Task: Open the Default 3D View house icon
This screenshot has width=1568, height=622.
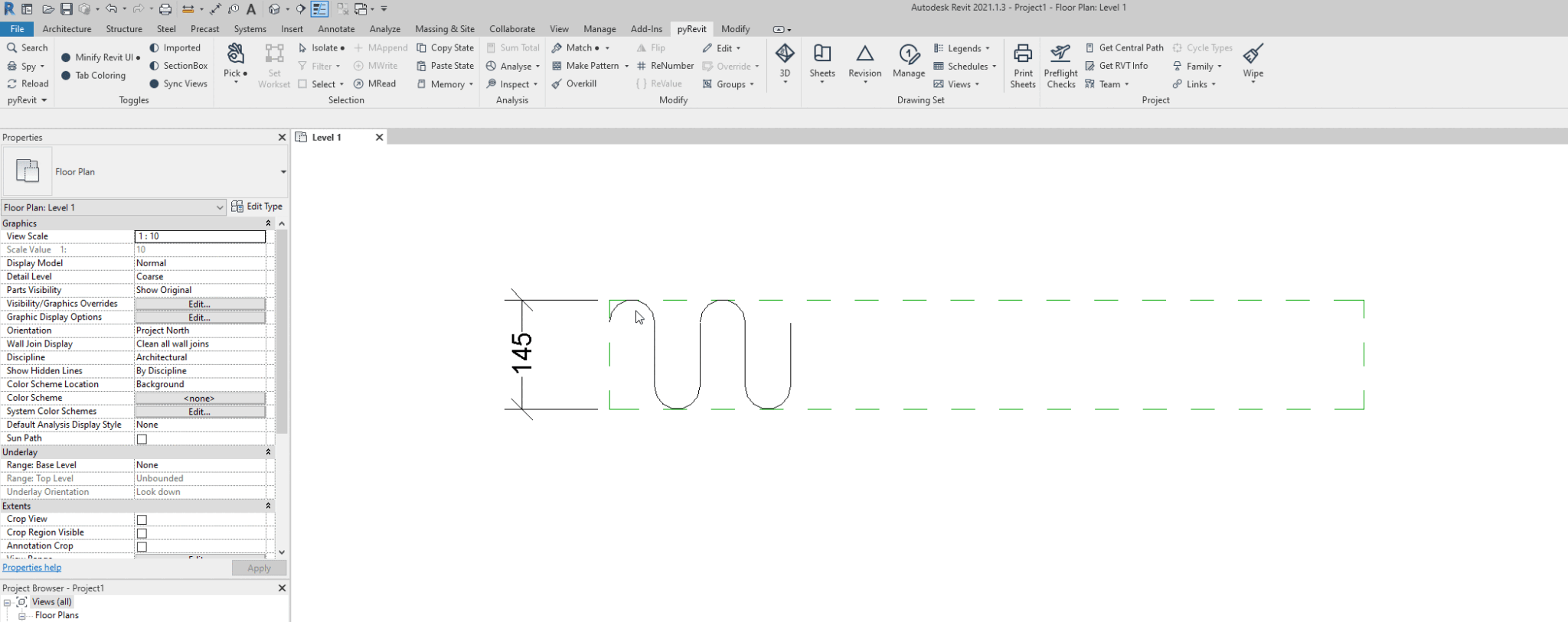Action: (x=275, y=9)
